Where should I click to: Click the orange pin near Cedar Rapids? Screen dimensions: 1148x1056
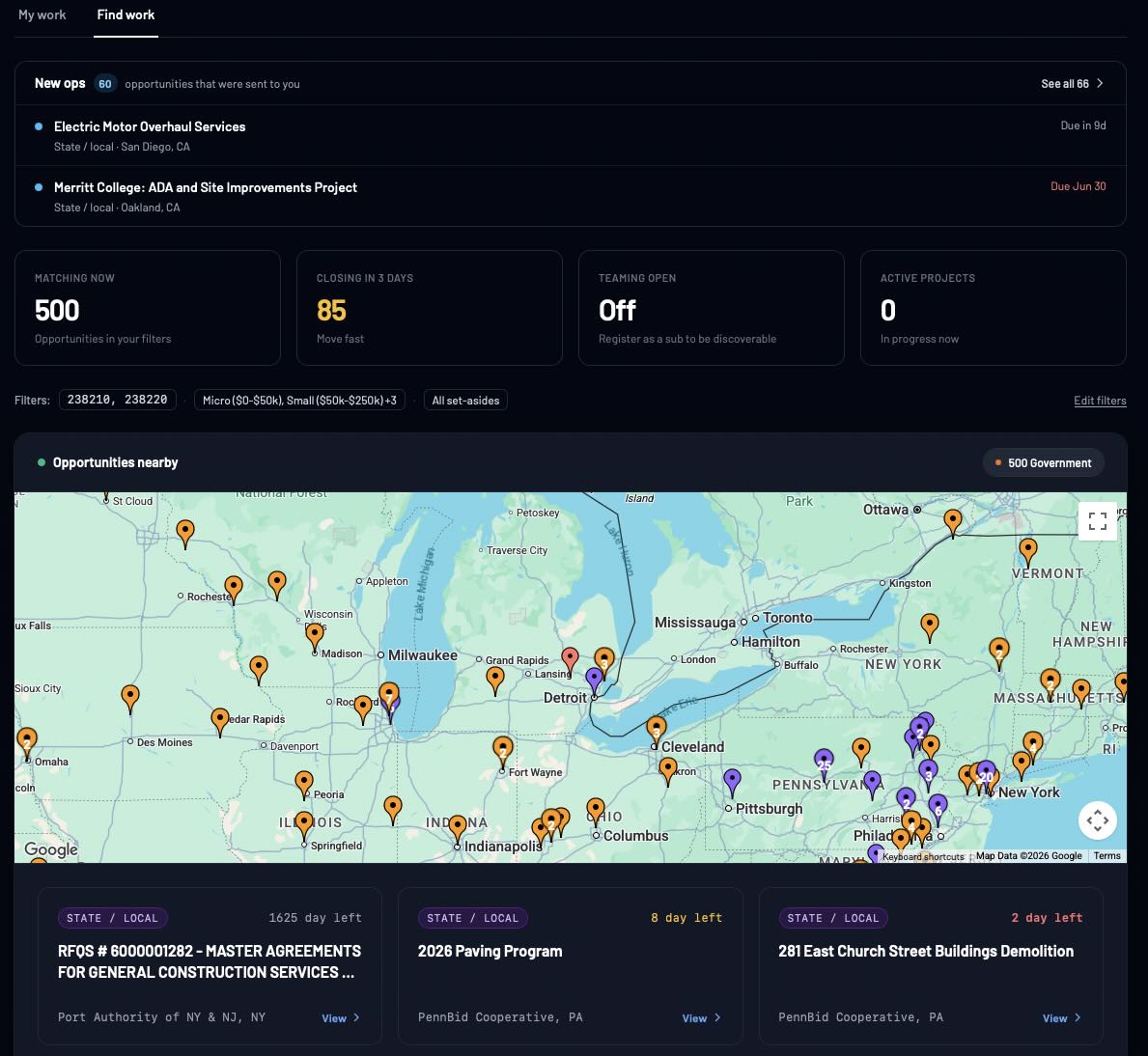point(220,719)
